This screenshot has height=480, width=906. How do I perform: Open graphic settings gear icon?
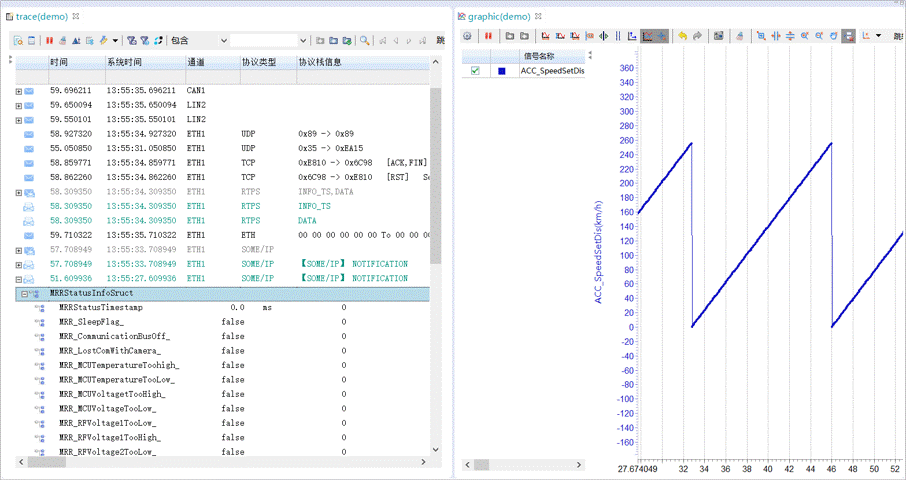tap(467, 36)
